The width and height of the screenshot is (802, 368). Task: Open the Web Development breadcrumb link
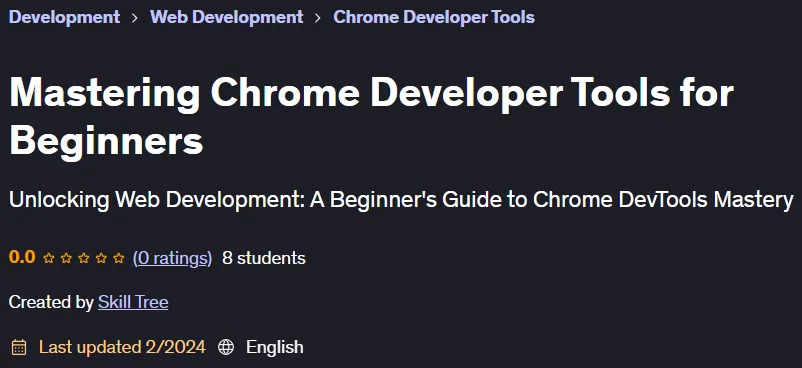point(227,17)
